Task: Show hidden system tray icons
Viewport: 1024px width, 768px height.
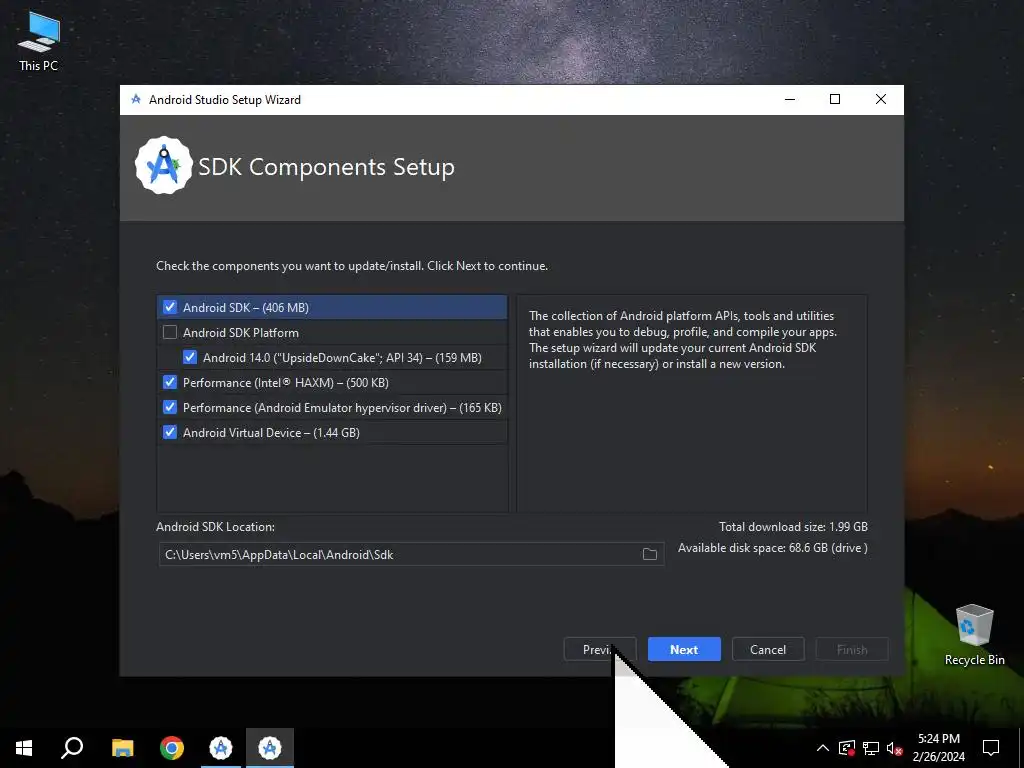Action: 823,748
